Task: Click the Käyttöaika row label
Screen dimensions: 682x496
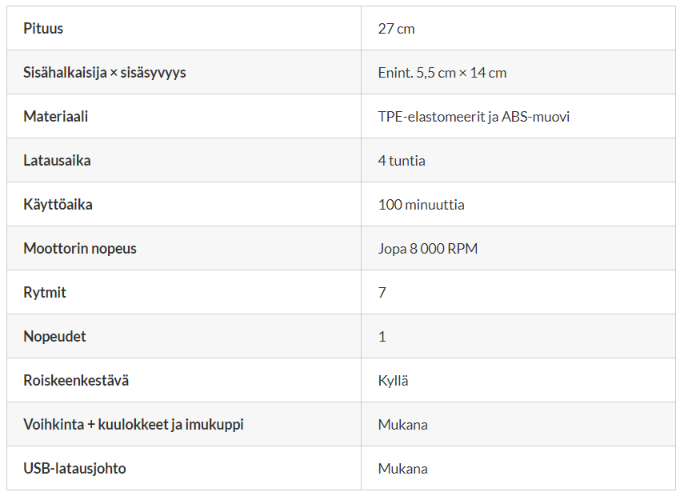Action: pos(57,205)
